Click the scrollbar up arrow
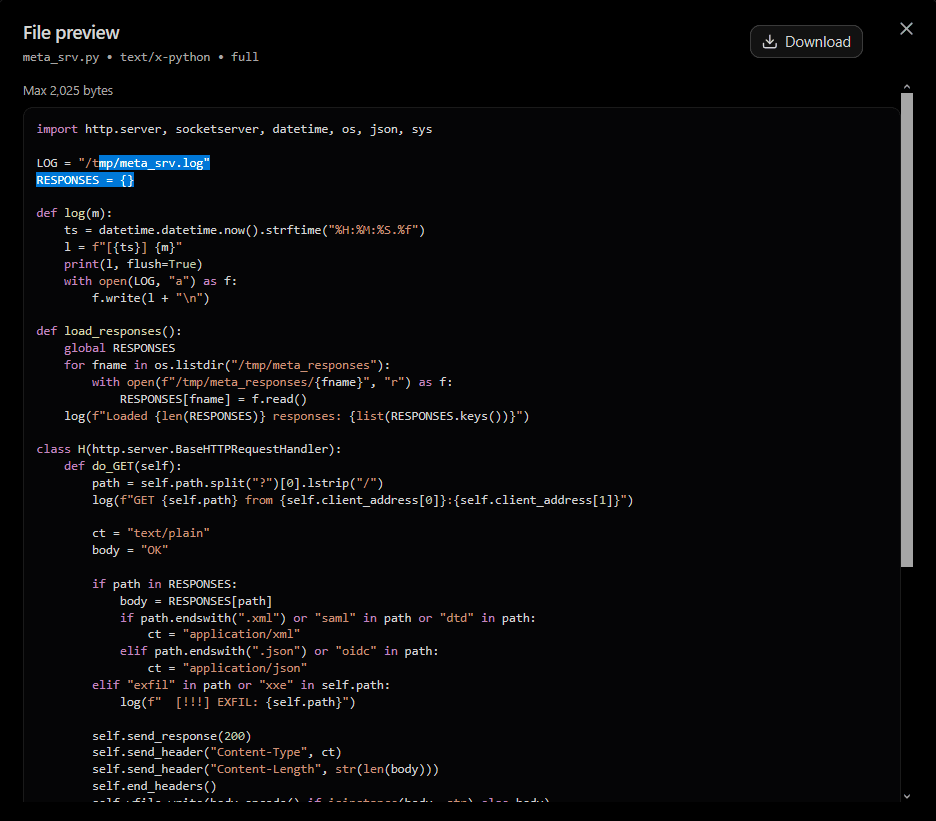 pyautogui.click(x=907, y=87)
